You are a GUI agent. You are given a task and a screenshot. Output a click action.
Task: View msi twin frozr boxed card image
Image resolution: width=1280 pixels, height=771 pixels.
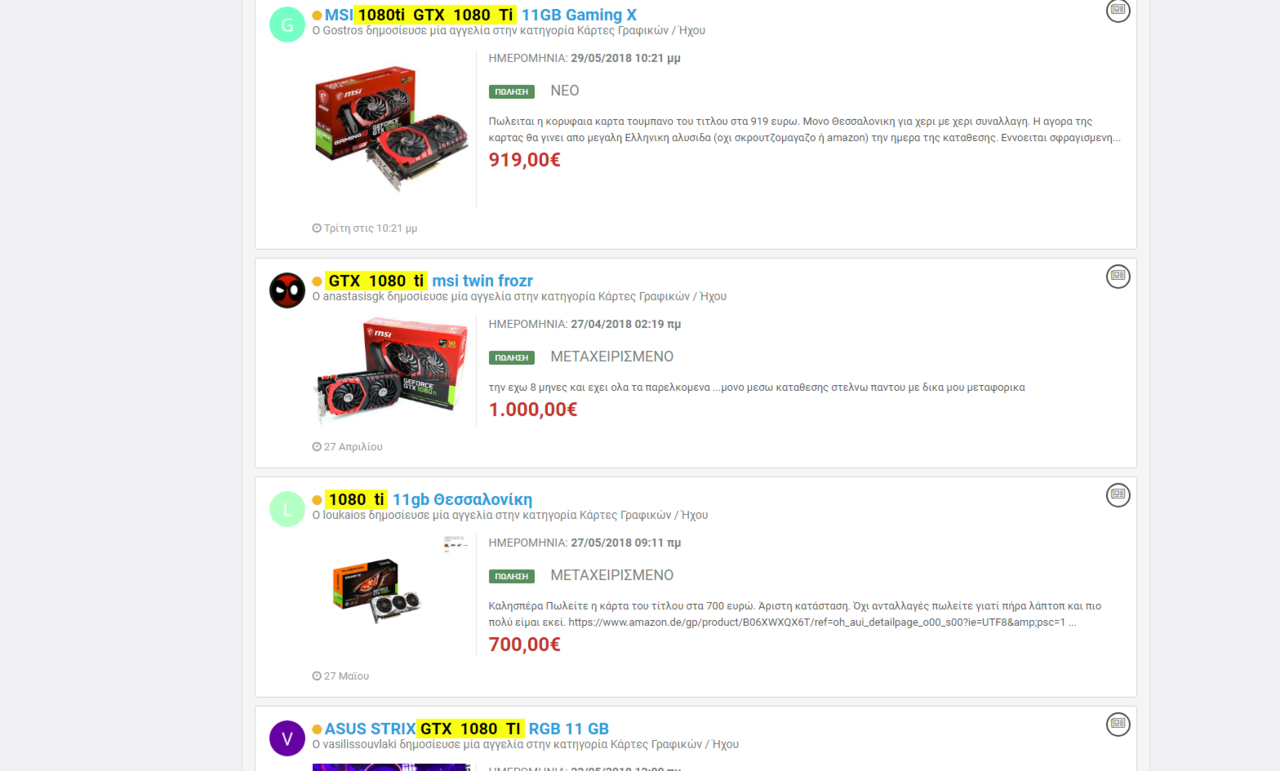(391, 371)
